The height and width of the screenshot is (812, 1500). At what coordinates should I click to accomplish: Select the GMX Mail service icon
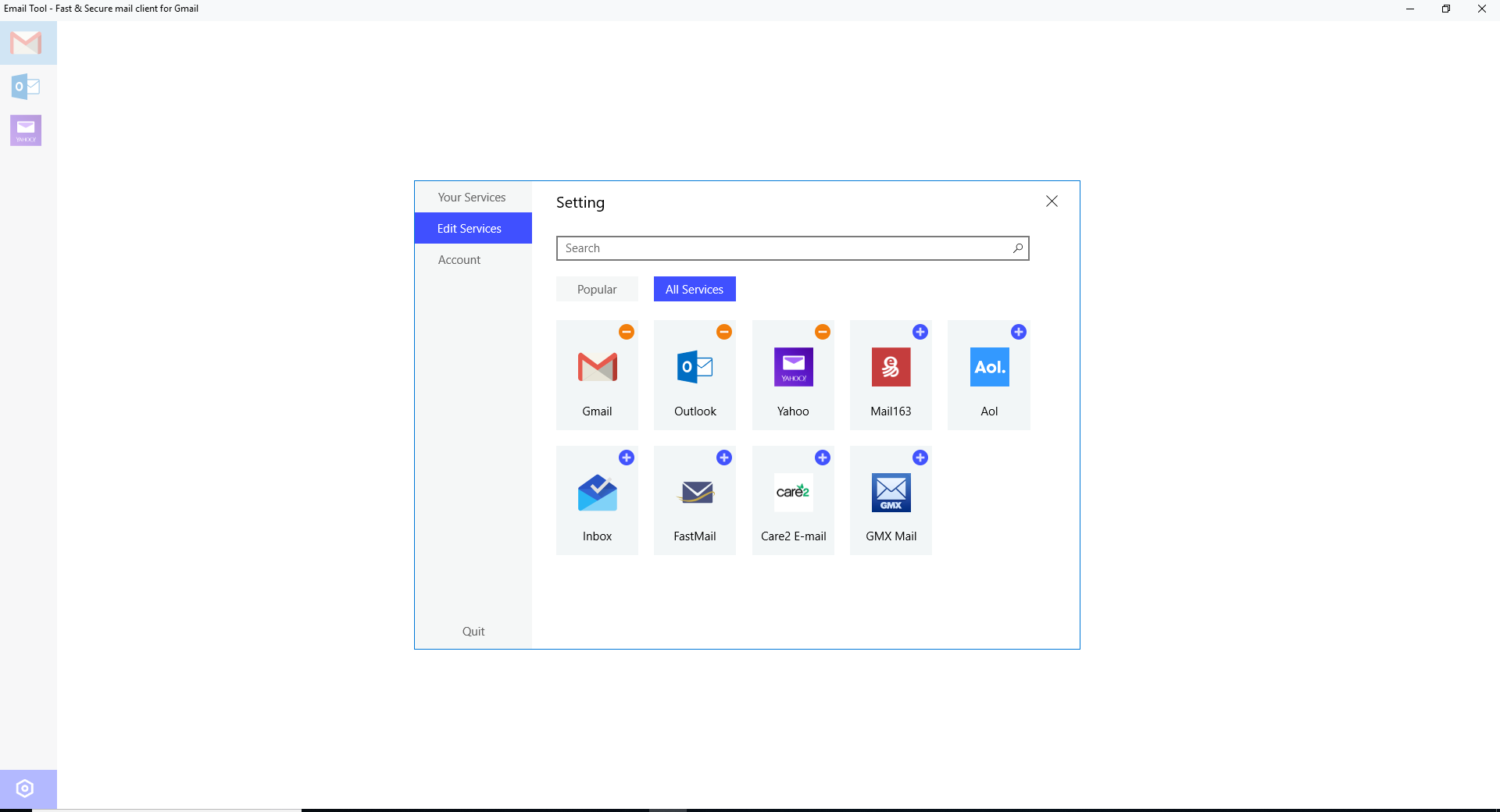[x=891, y=493]
